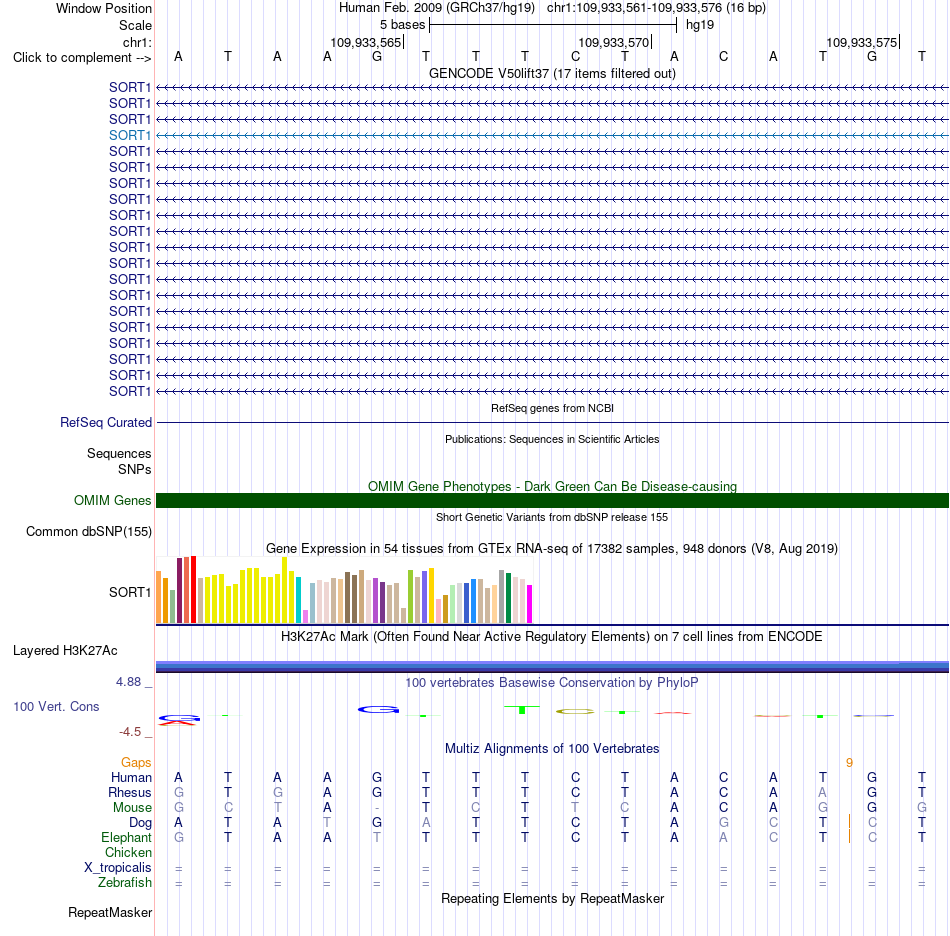Open 'Publications: Sequences in Scientific Articles' title
Screen dimensions: 950x936
pyautogui.click(x=552, y=439)
